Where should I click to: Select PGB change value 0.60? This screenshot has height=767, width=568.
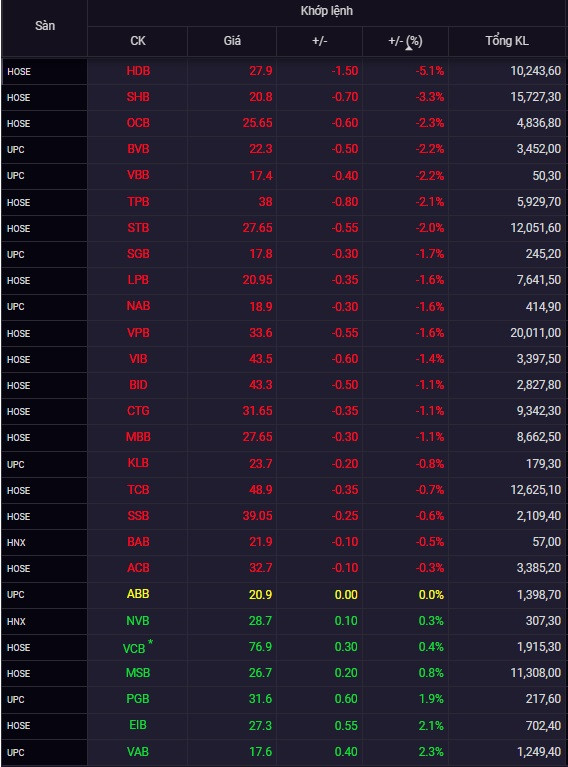[x=346, y=699]
